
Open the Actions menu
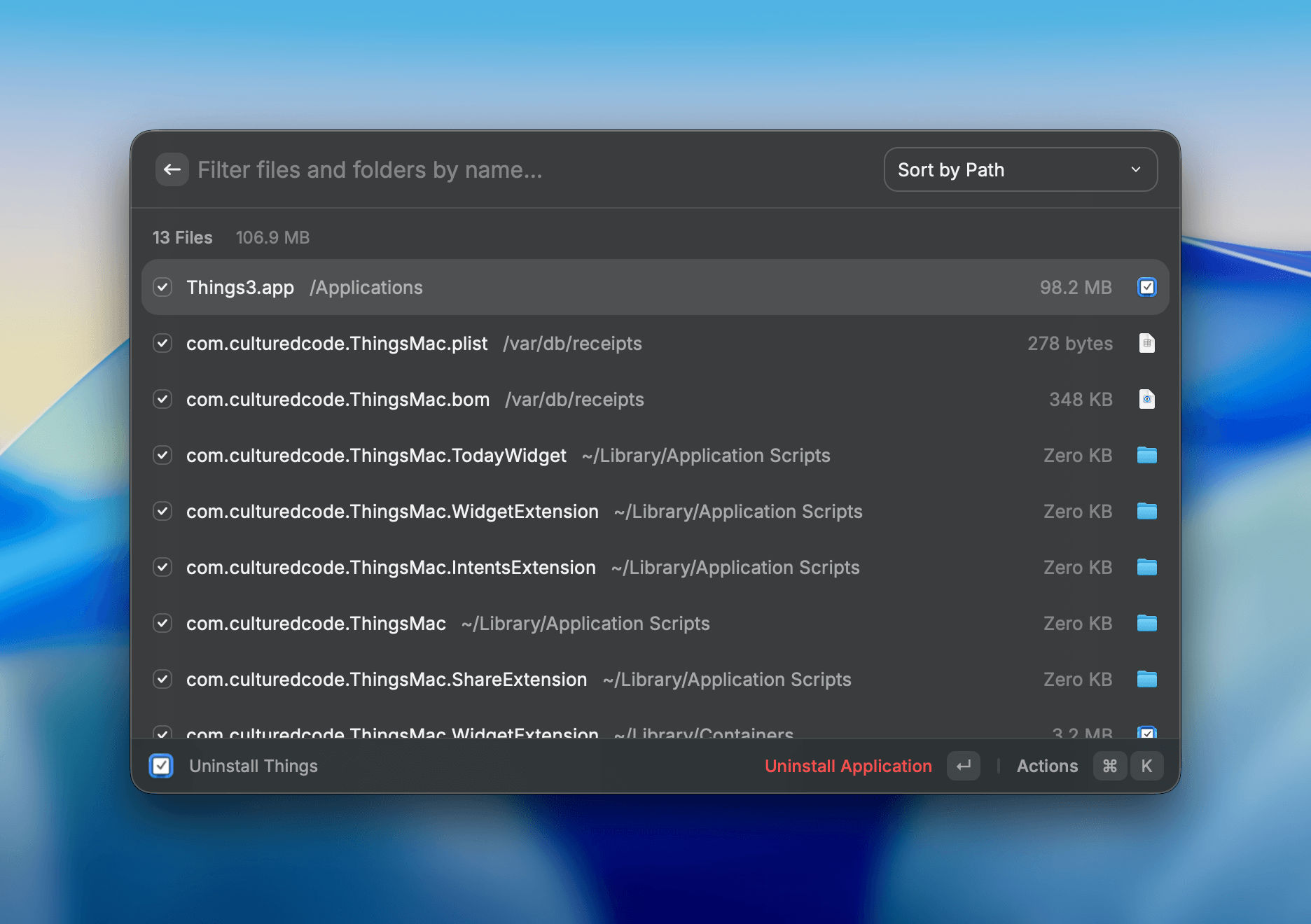[1047, 766]
